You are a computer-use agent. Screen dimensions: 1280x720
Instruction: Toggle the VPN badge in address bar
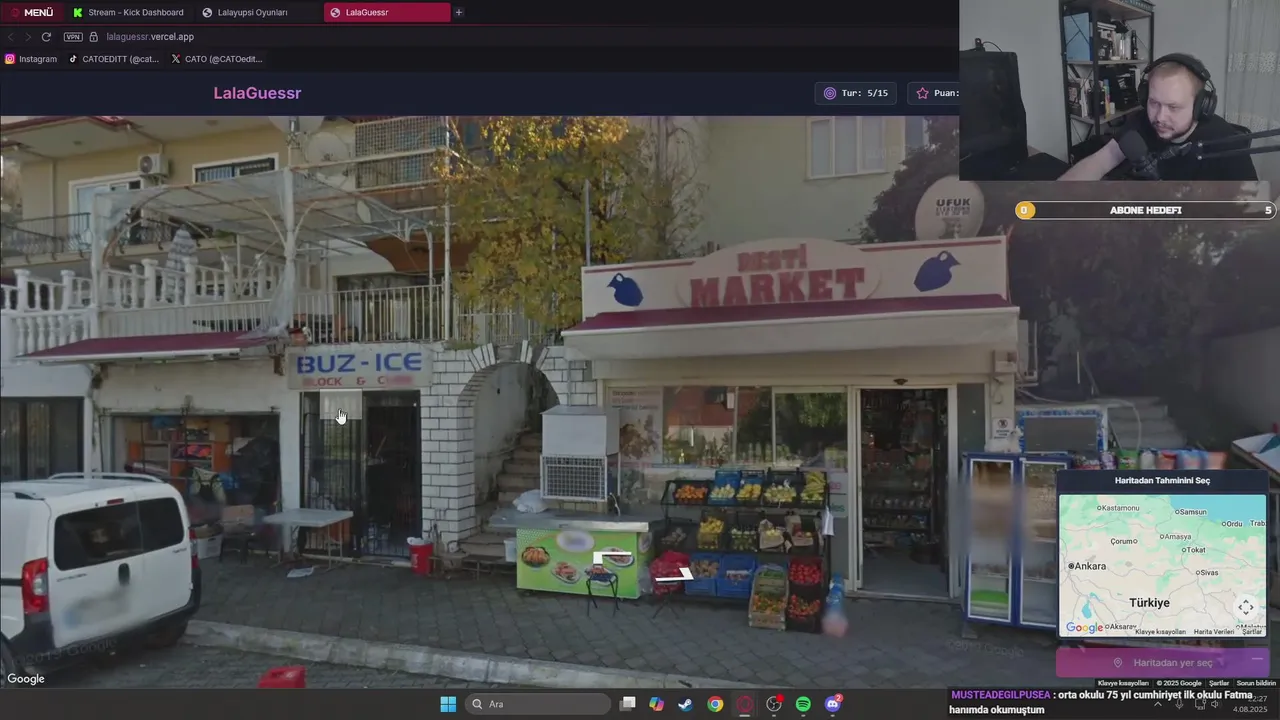pos(73,37)
